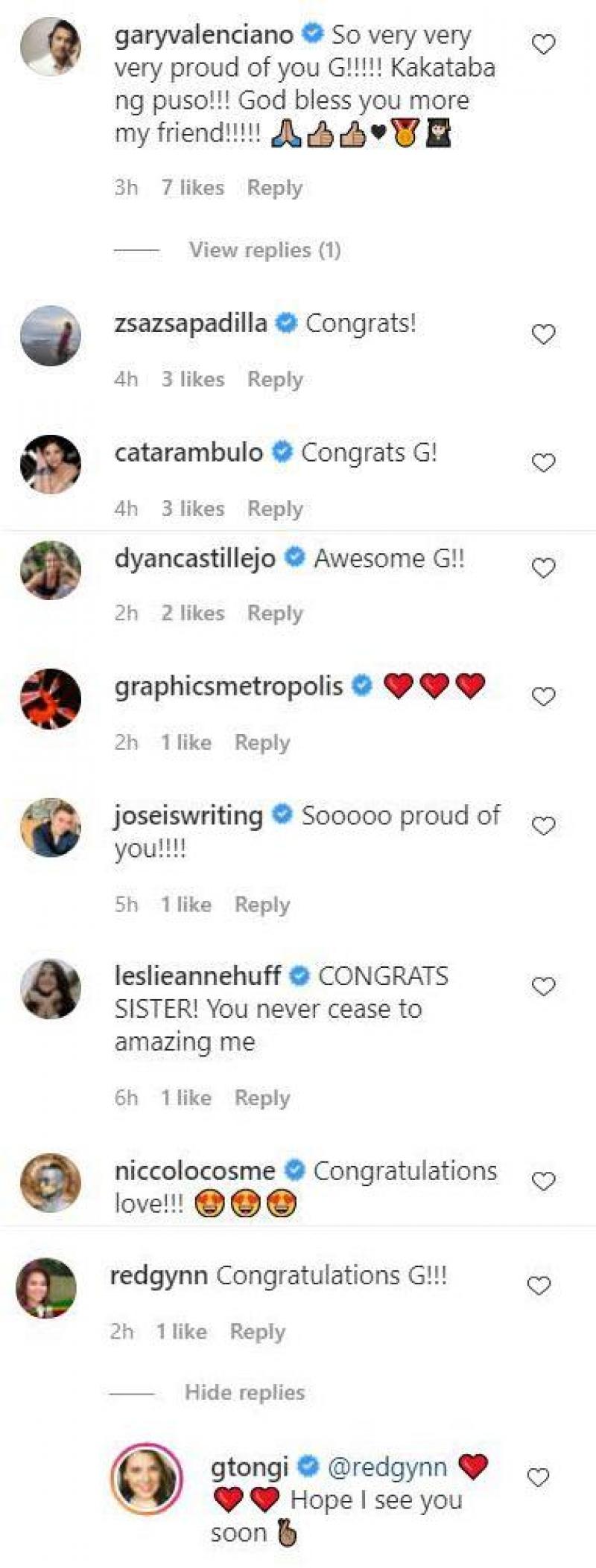The image size is (596, 1568).
Task: View the 7 likes on garyvalenciano's comment
Action: coord(193,188)
